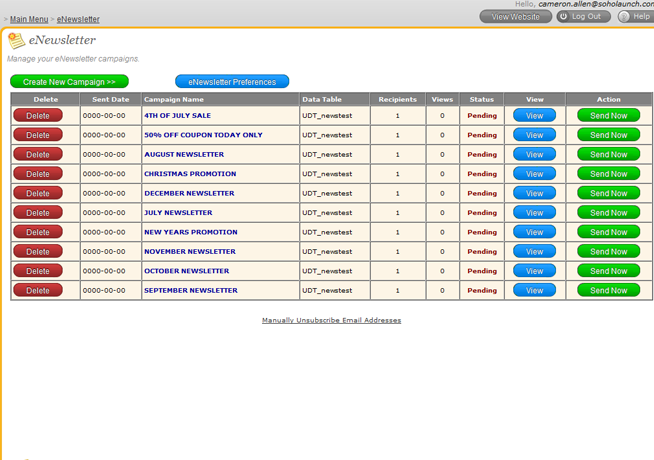Screen dimensions: 654x460
Task: Open View Website button
Action: point(515,17)
